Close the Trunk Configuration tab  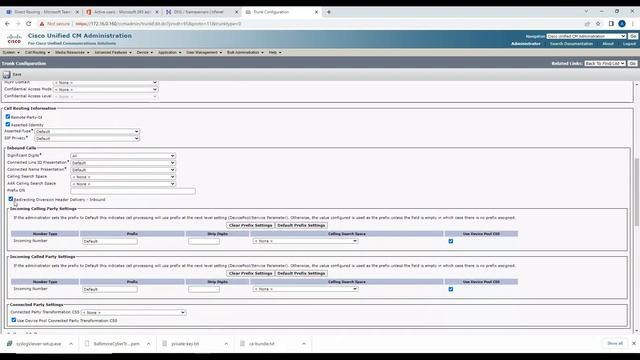point(316,12)
